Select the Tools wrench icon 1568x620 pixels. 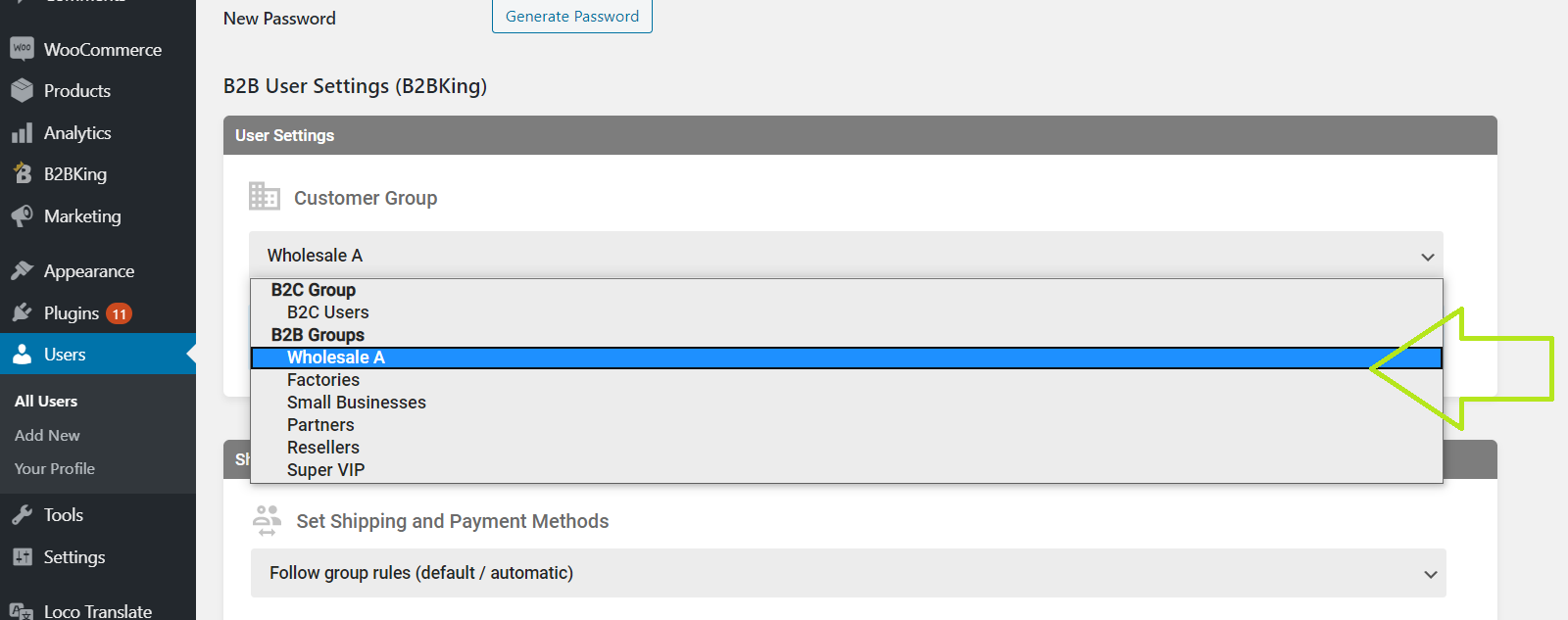coord(22,514)
